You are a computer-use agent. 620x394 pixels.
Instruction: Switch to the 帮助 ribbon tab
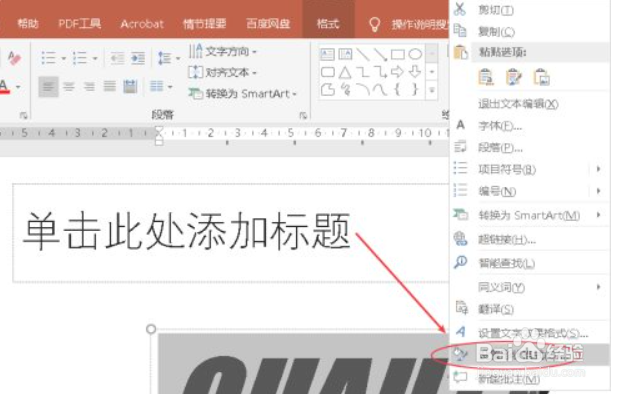(x=28, y=24)
